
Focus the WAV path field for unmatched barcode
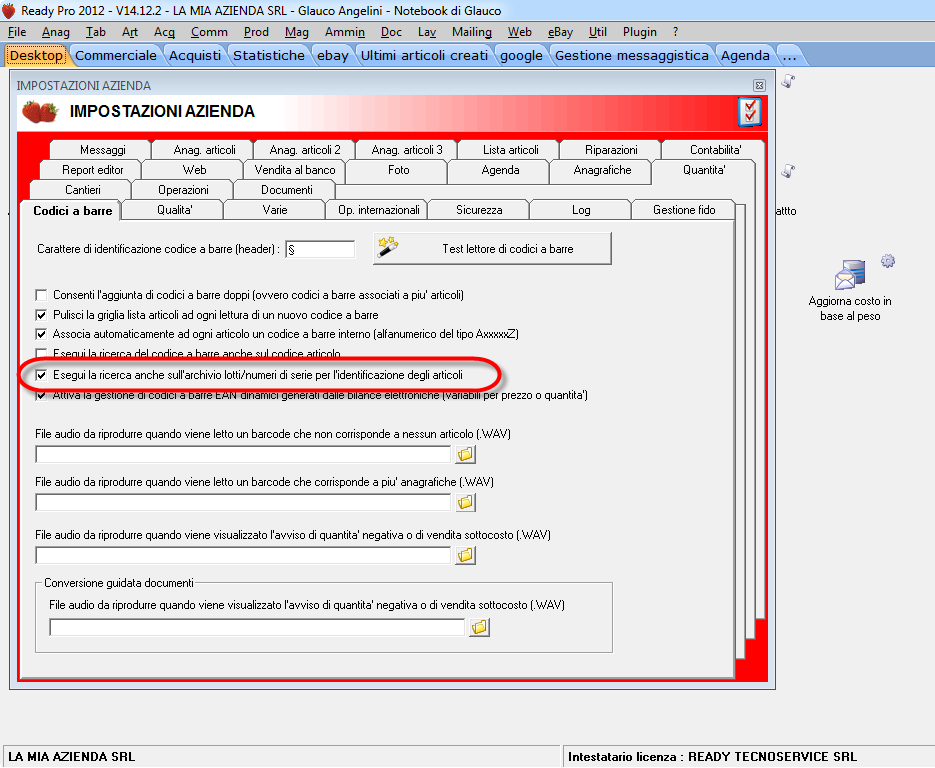pyautogui.click(x=243, y=454)
